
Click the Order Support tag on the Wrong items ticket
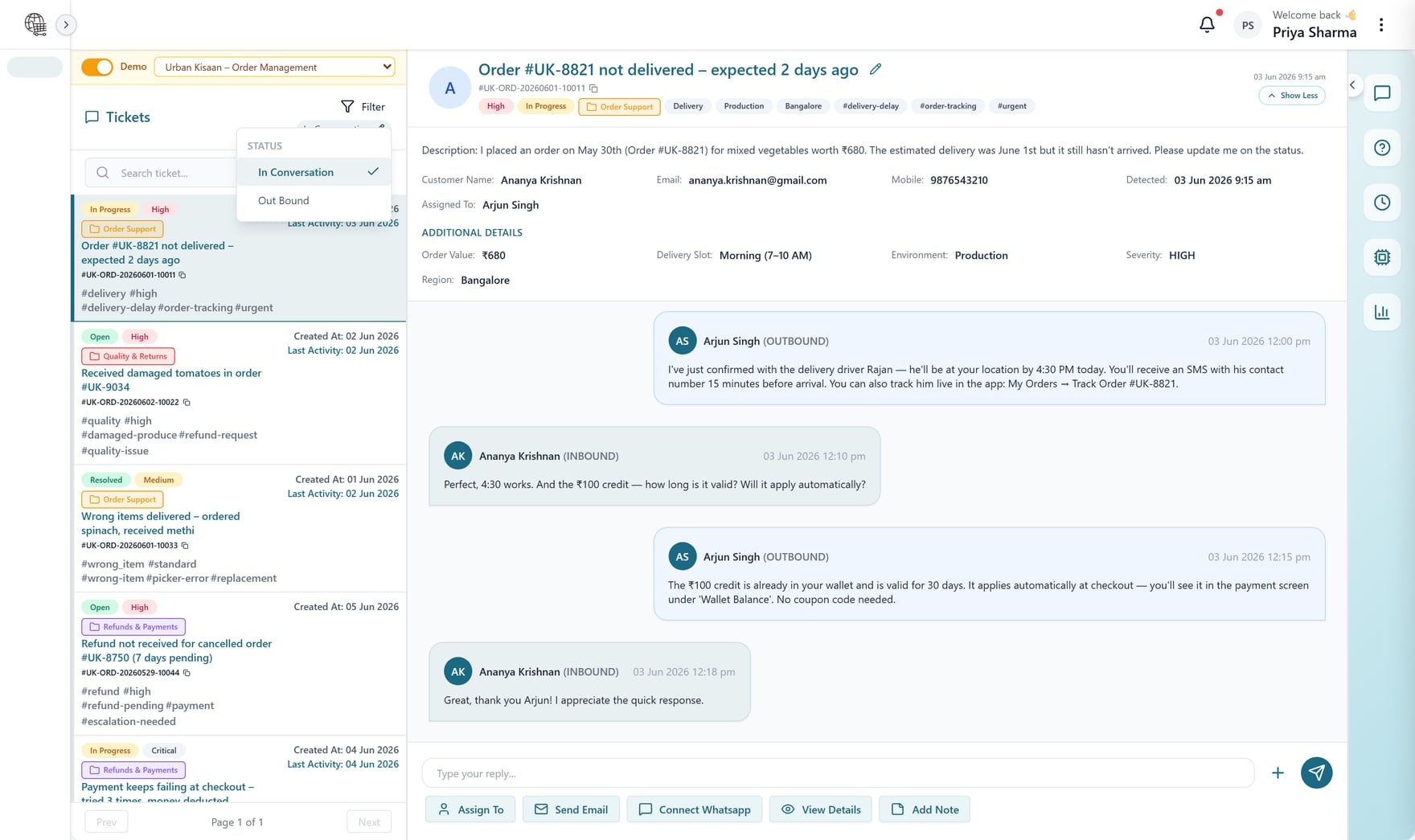click(122, 499)
